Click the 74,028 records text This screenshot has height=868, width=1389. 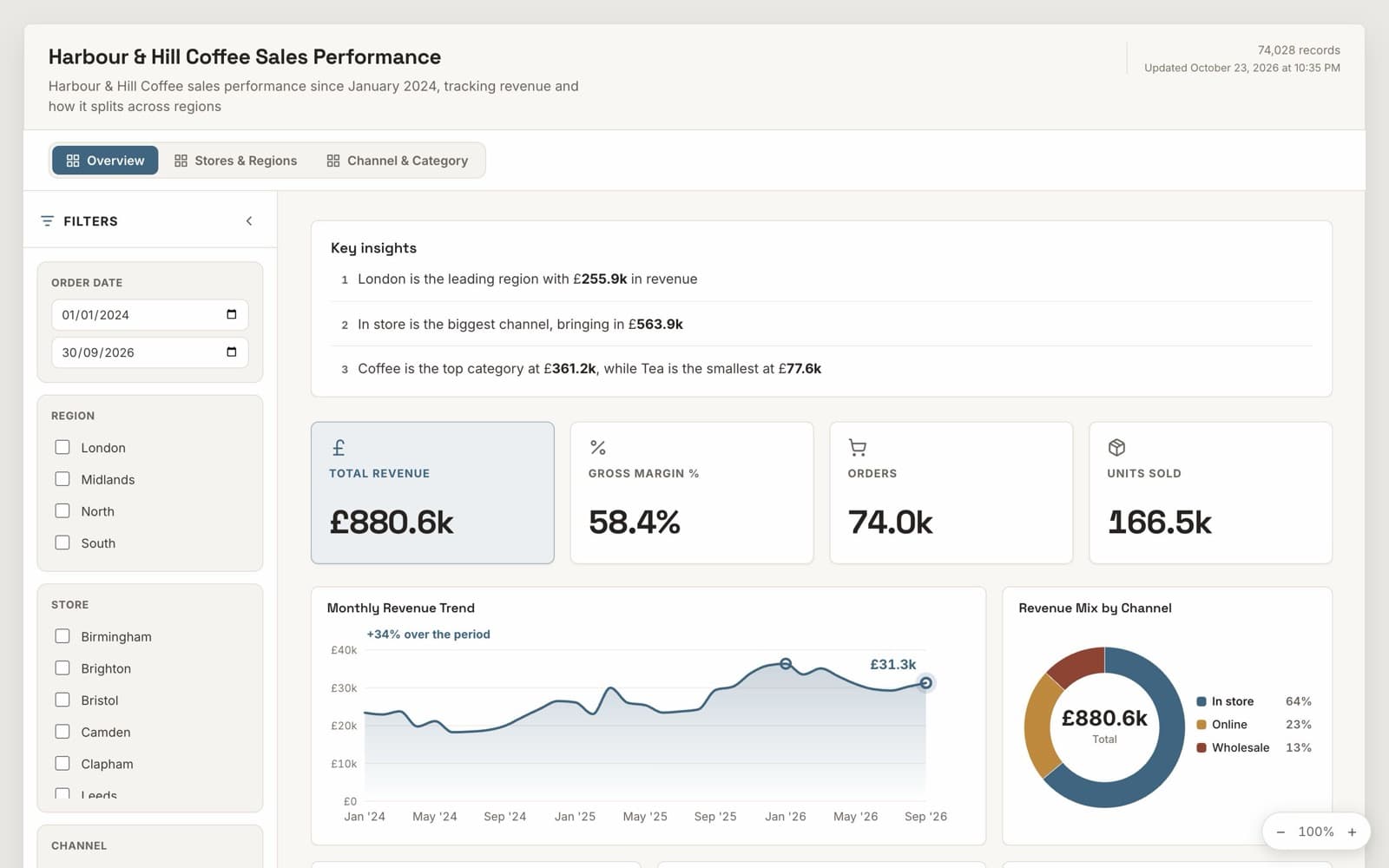tap(1299, 50)
